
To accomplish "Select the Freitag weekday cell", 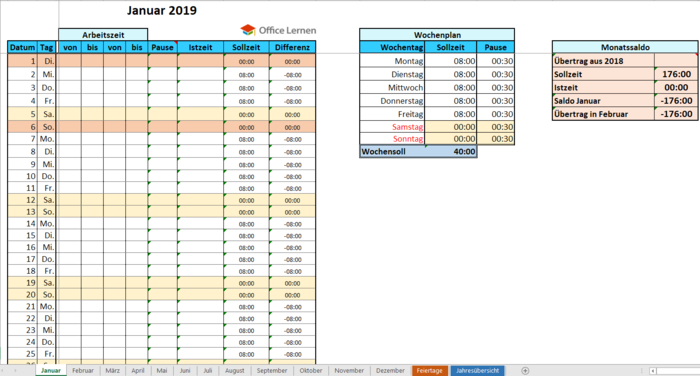I will (392, 114).
